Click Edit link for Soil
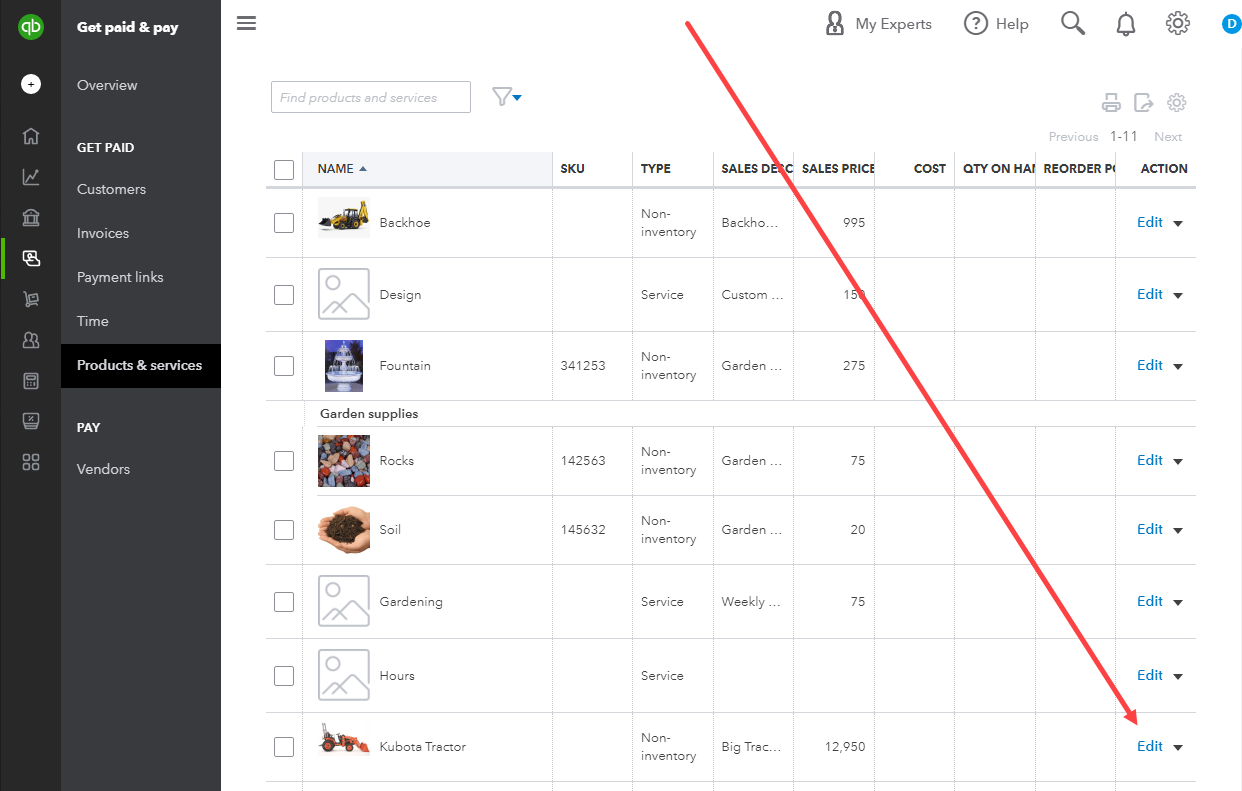 [x=1150, y=529]
